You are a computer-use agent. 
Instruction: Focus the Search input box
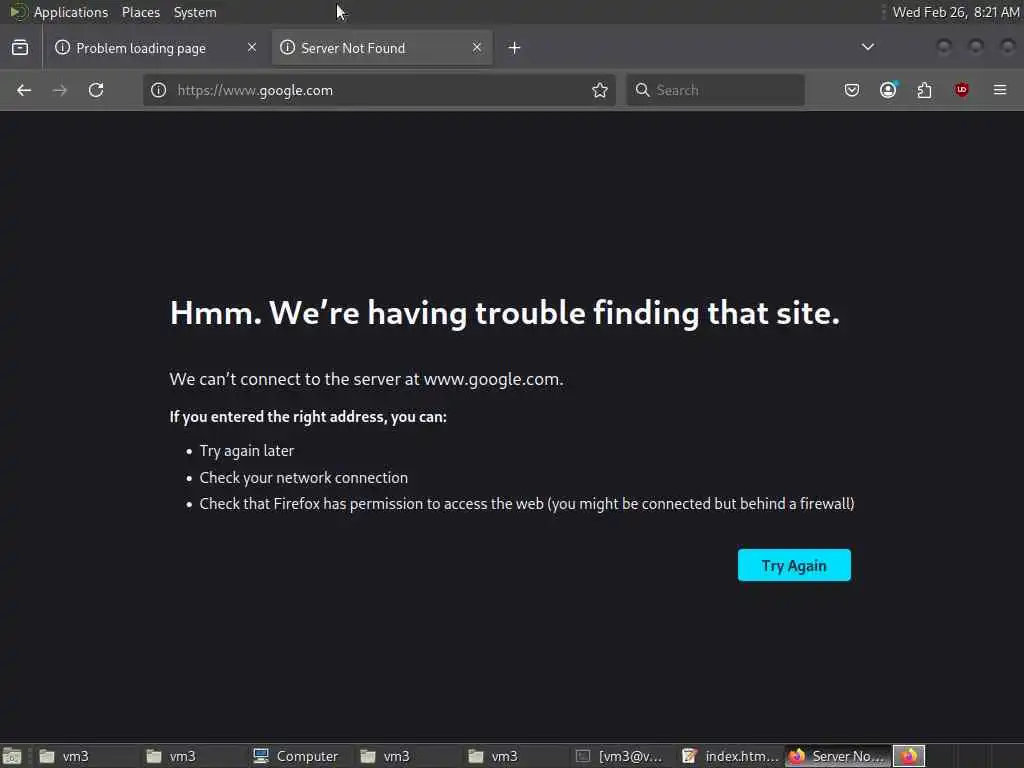(715, 90)
